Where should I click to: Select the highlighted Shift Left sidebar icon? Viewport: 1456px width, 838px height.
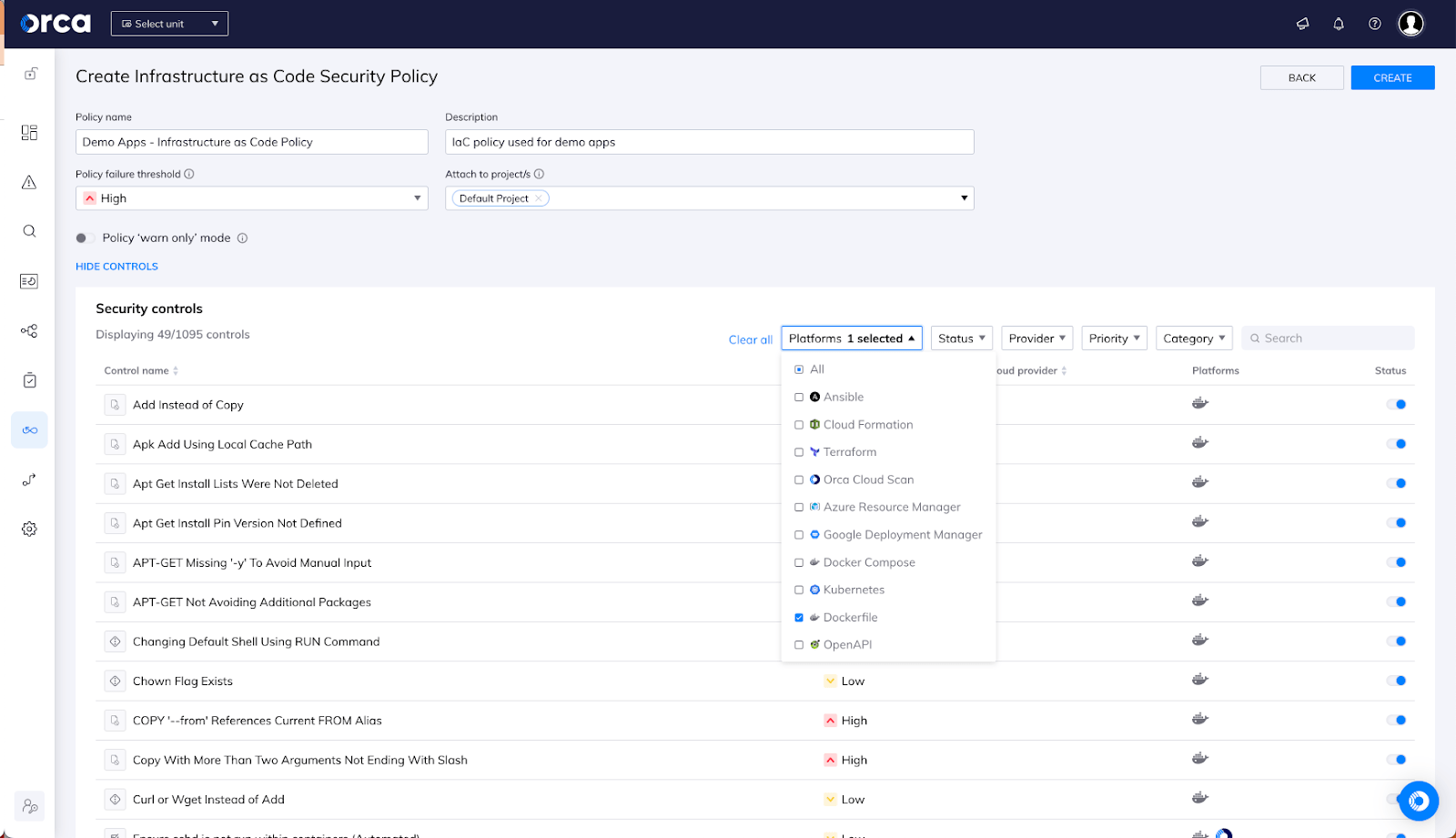point(28,429)
